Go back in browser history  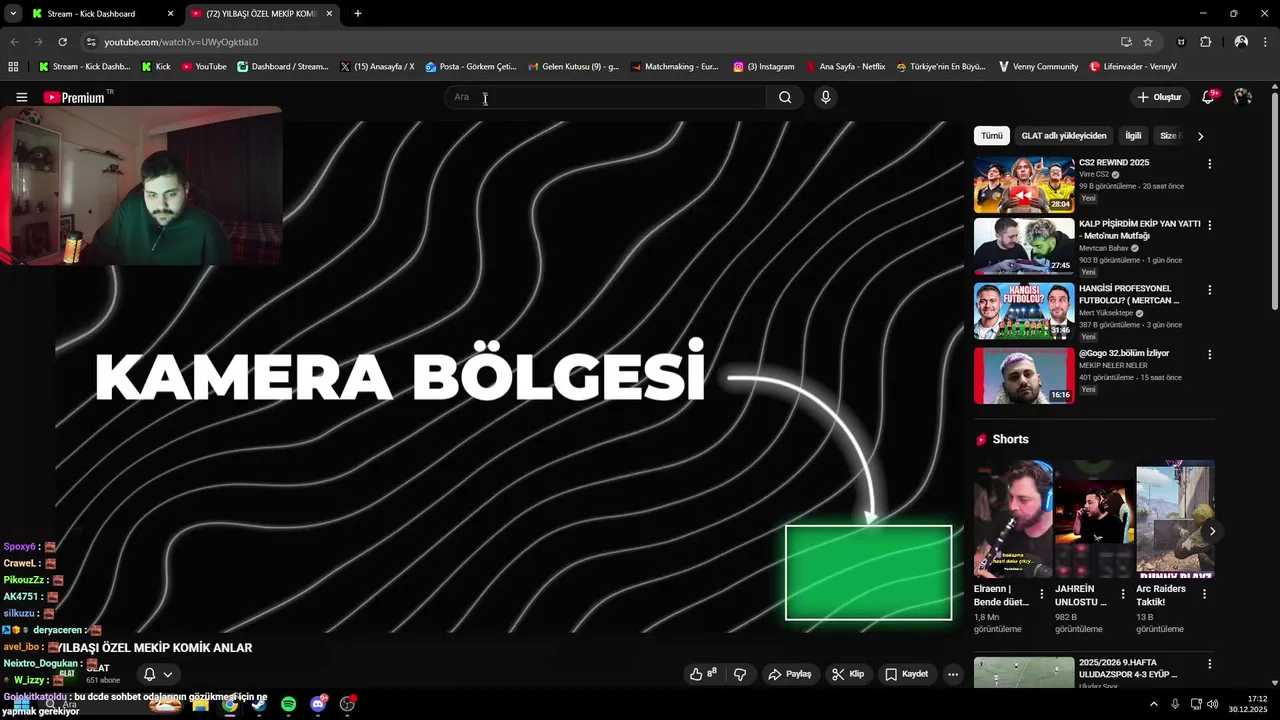[14, 42]
